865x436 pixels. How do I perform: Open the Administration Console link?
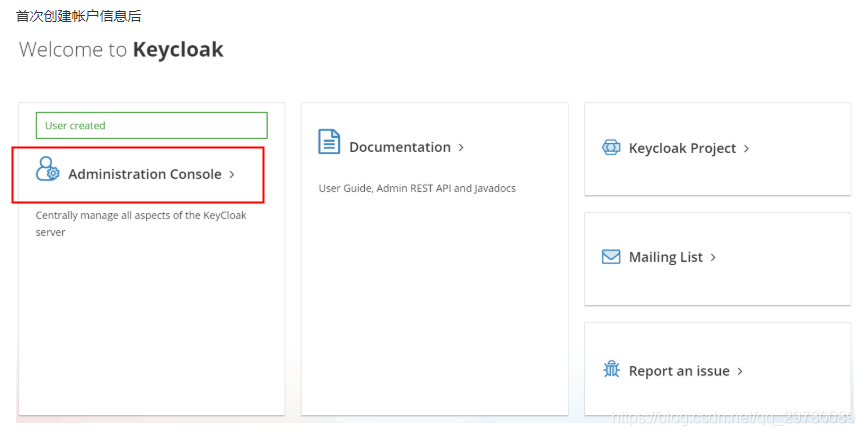(x=145, y=174)
